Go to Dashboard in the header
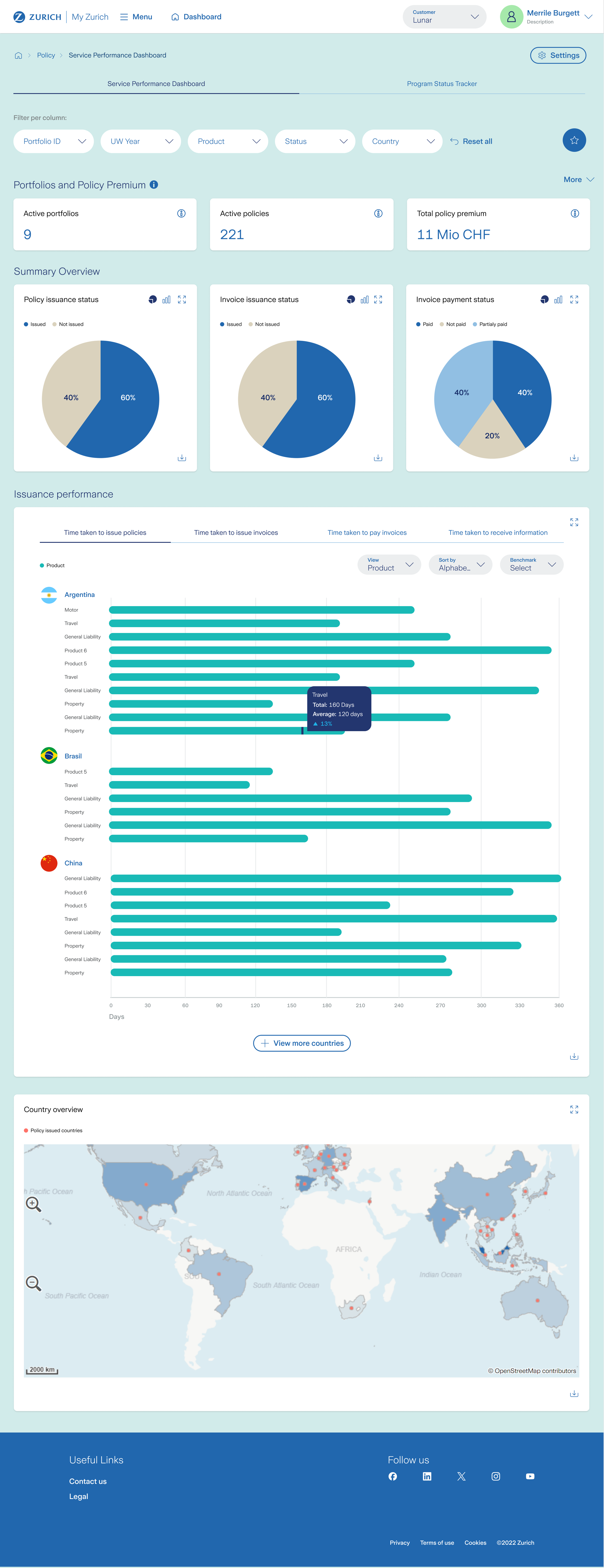 (x=196, y=17)
